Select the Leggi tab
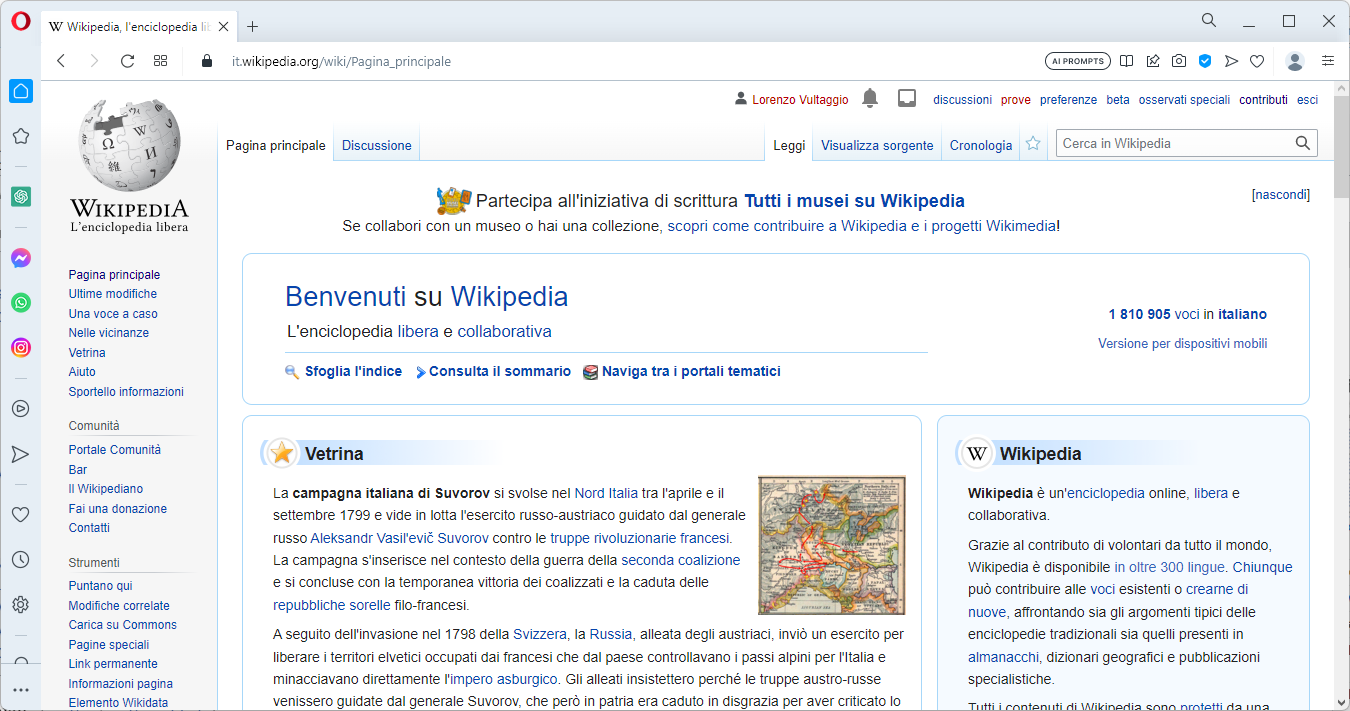The width and height of the screenshot is (1350, 711). (789, 145)
